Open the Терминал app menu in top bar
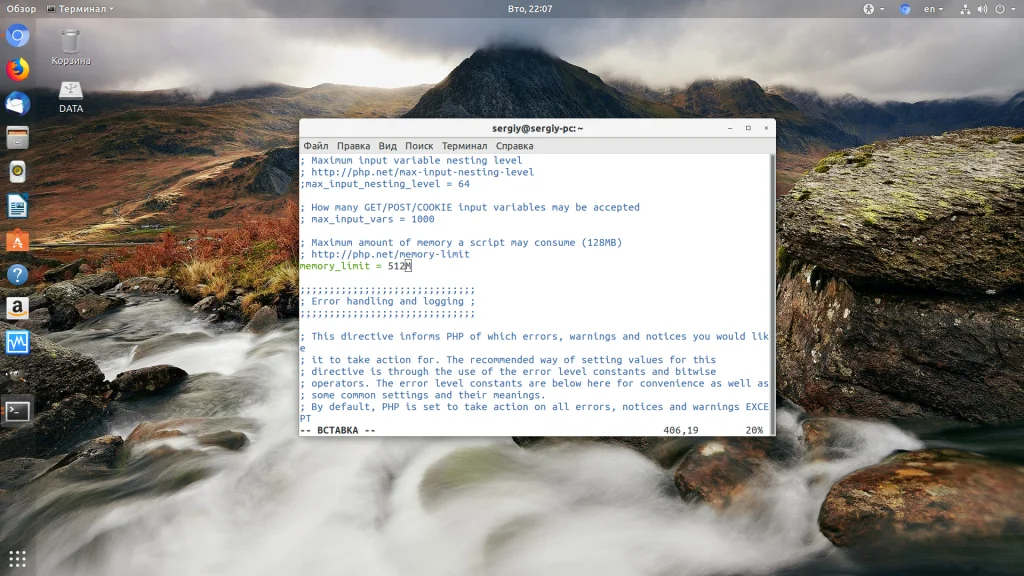 click(x=80, y=9)
